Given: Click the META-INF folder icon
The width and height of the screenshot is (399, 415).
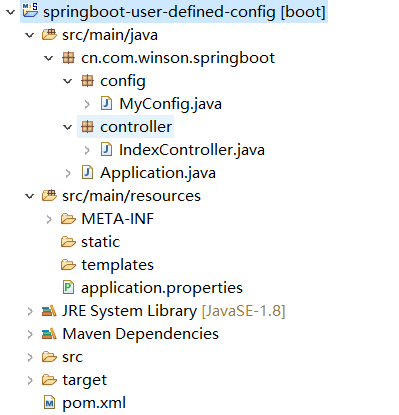Looking at the screenshot, I should pyautogui.click(x=68, y=219).
